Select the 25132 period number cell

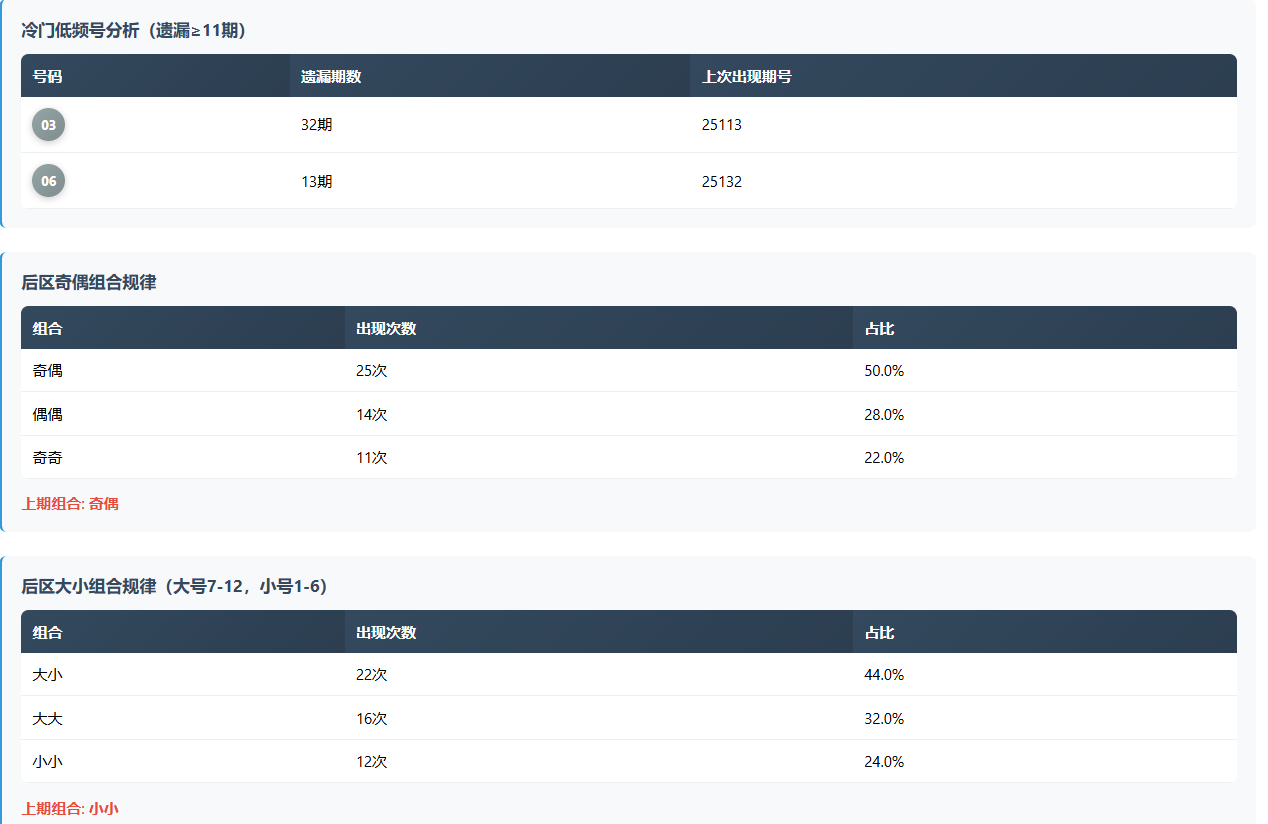coord(722,181)
